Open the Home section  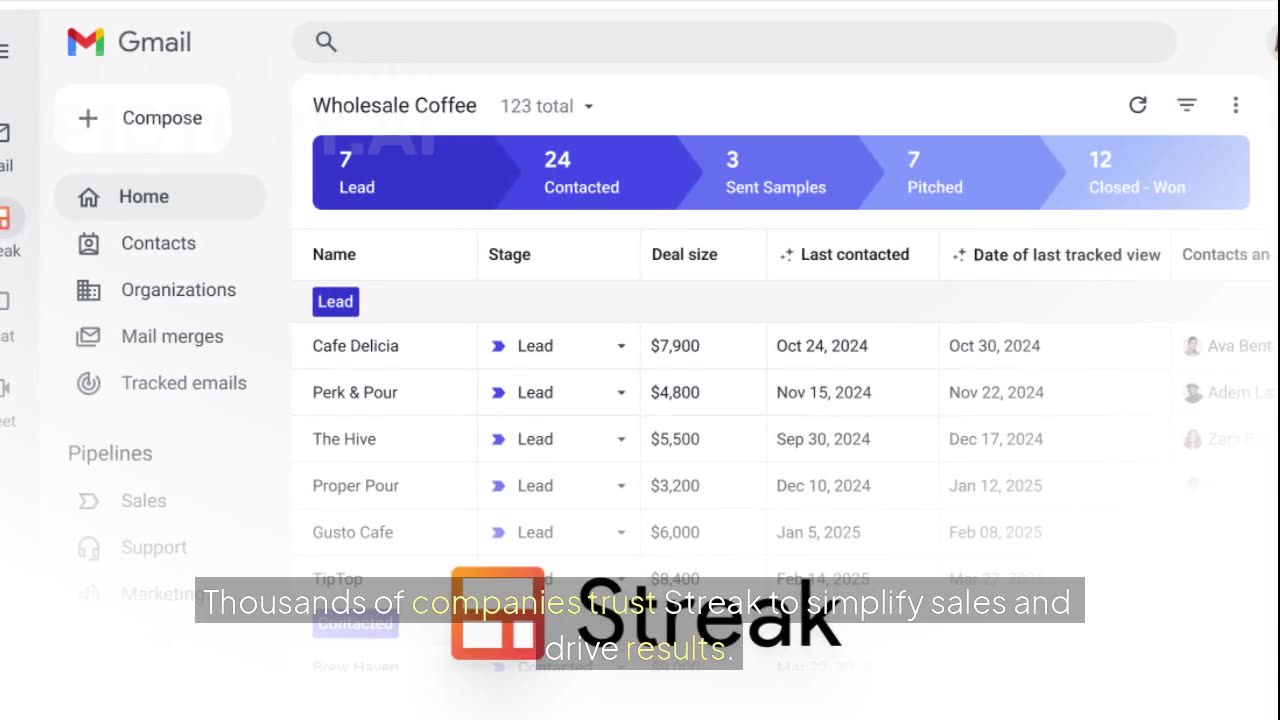tap(160, 197)
